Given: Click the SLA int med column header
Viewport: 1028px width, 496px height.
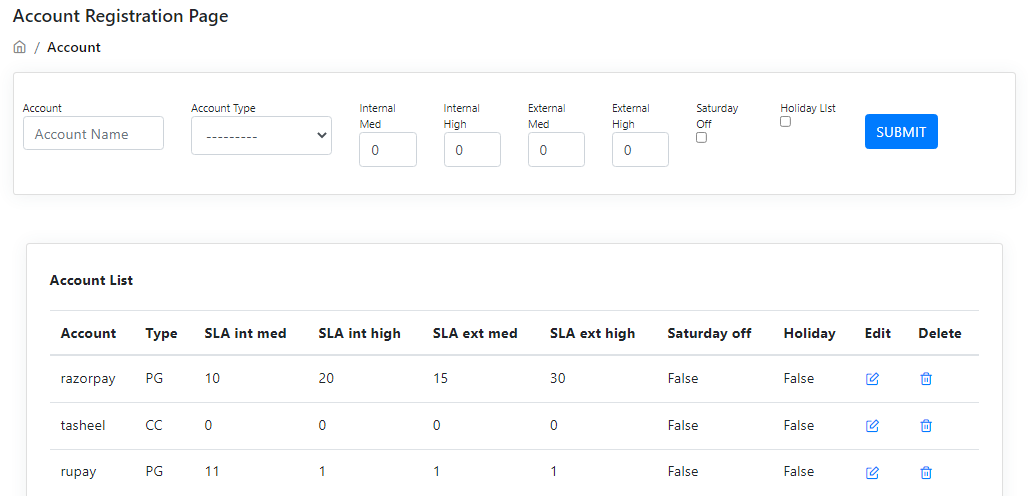Looking at the screenshot, I should click(x=245, y=333).
